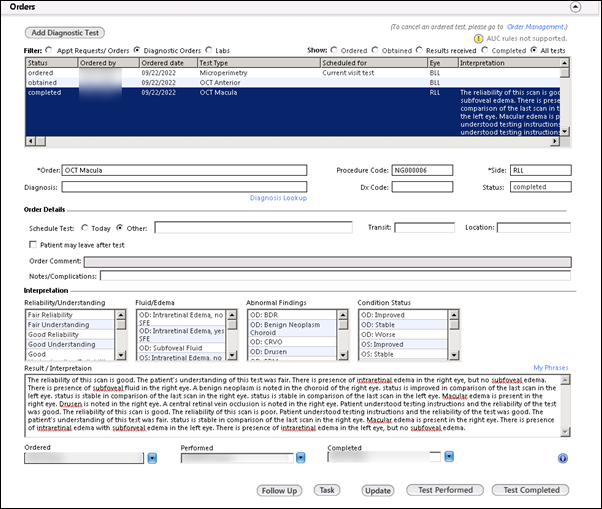
Task: Click the Transit input field
Action: point(425,227)
